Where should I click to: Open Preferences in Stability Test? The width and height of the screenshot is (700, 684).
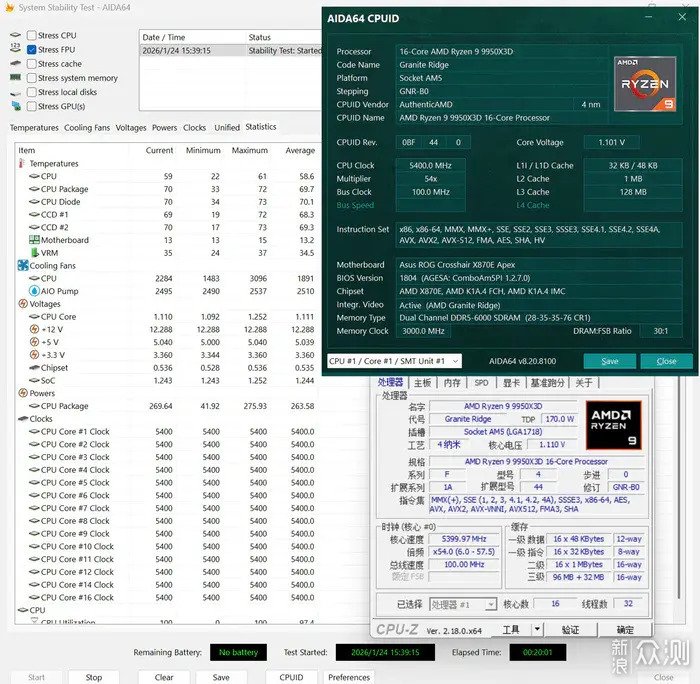tap(349, 677)
